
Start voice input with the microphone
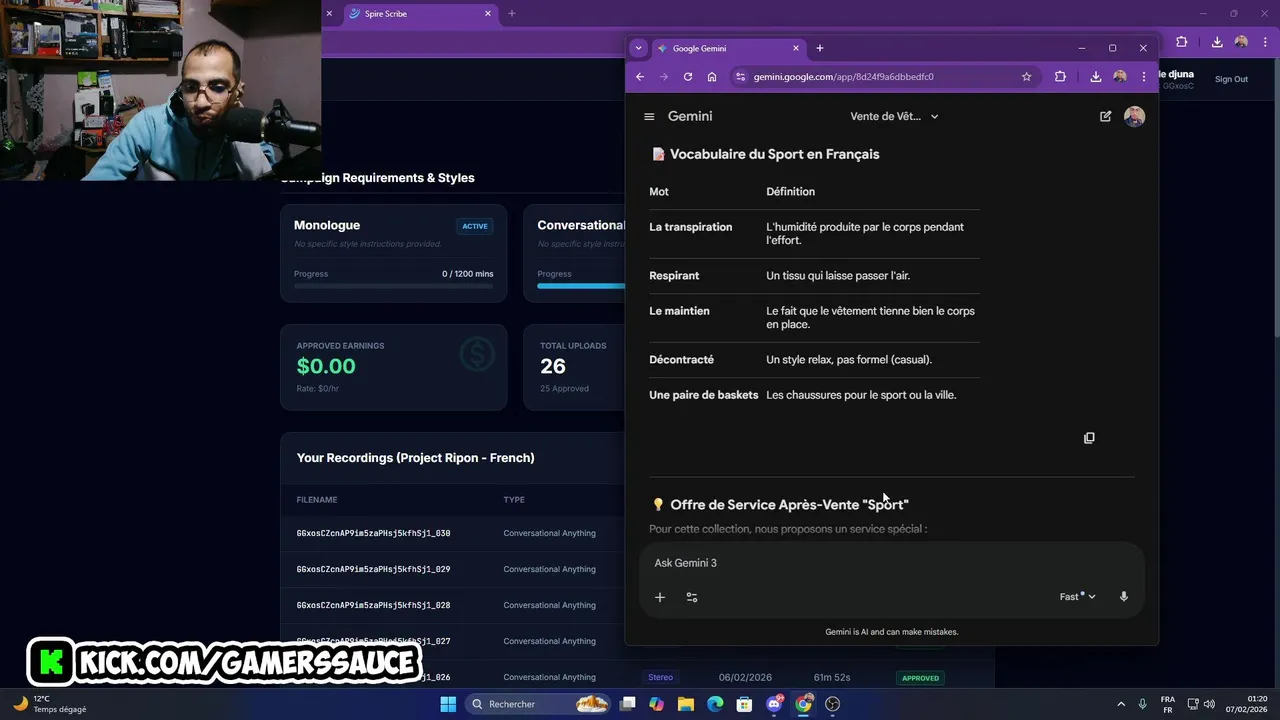[1124, 597]
